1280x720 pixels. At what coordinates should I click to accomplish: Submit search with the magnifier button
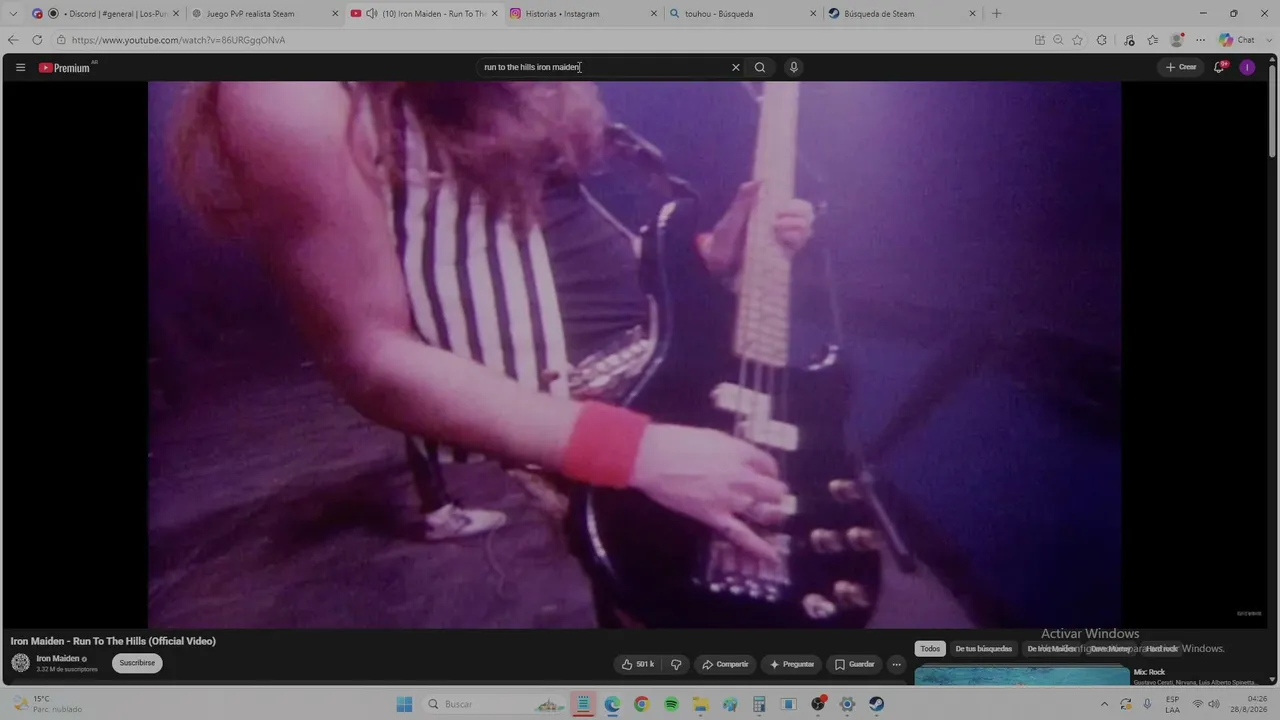[x=760, y=67]
